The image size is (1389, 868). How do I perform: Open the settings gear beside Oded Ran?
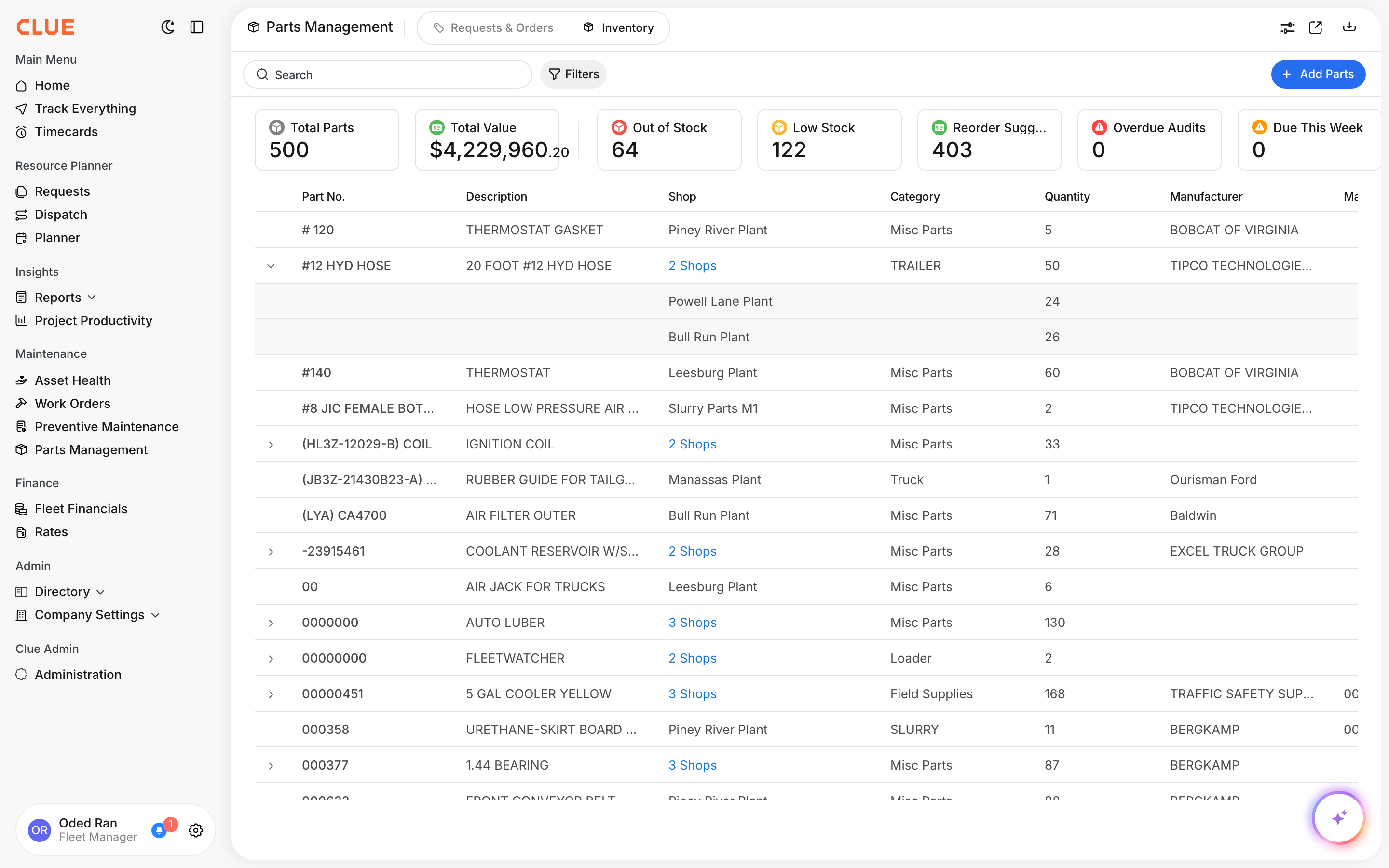[195, 830]
